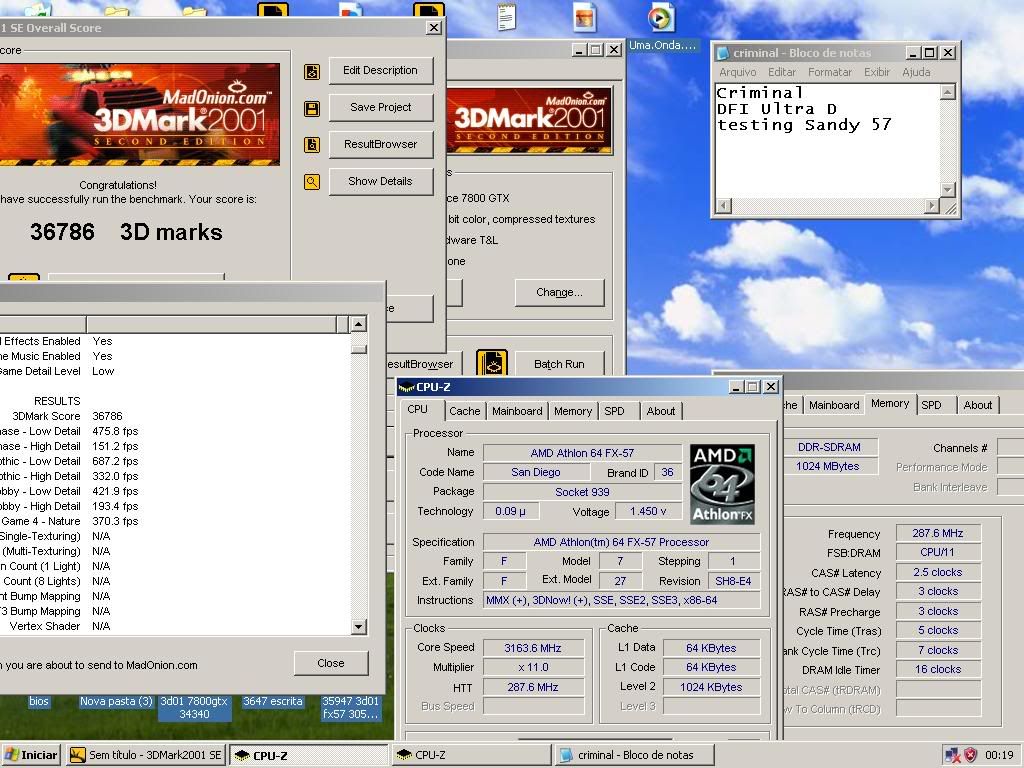Click the Notepad vertical scroll-up arrow

[948, 92]
